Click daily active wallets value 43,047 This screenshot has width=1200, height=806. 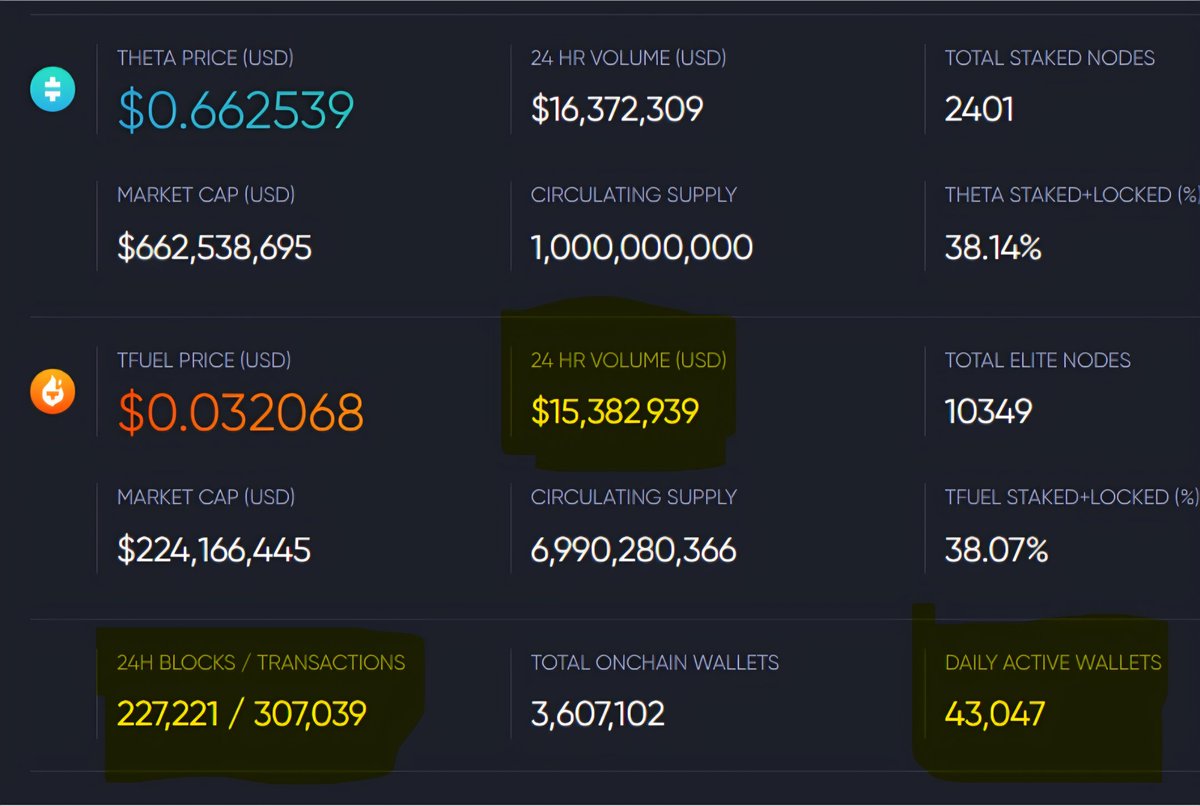(x=995, y=713)
